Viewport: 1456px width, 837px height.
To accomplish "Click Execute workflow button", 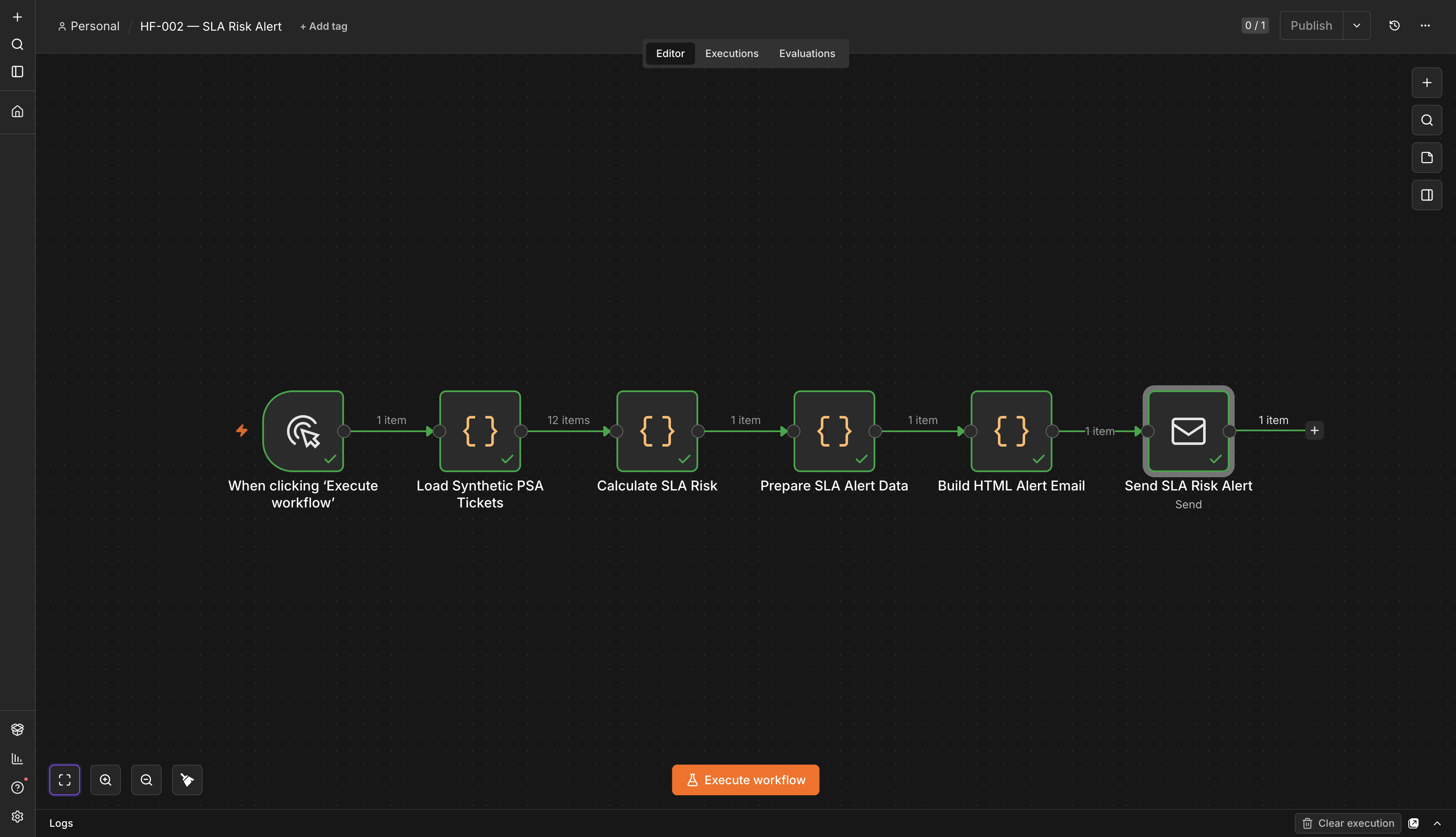I will point(745,780).
